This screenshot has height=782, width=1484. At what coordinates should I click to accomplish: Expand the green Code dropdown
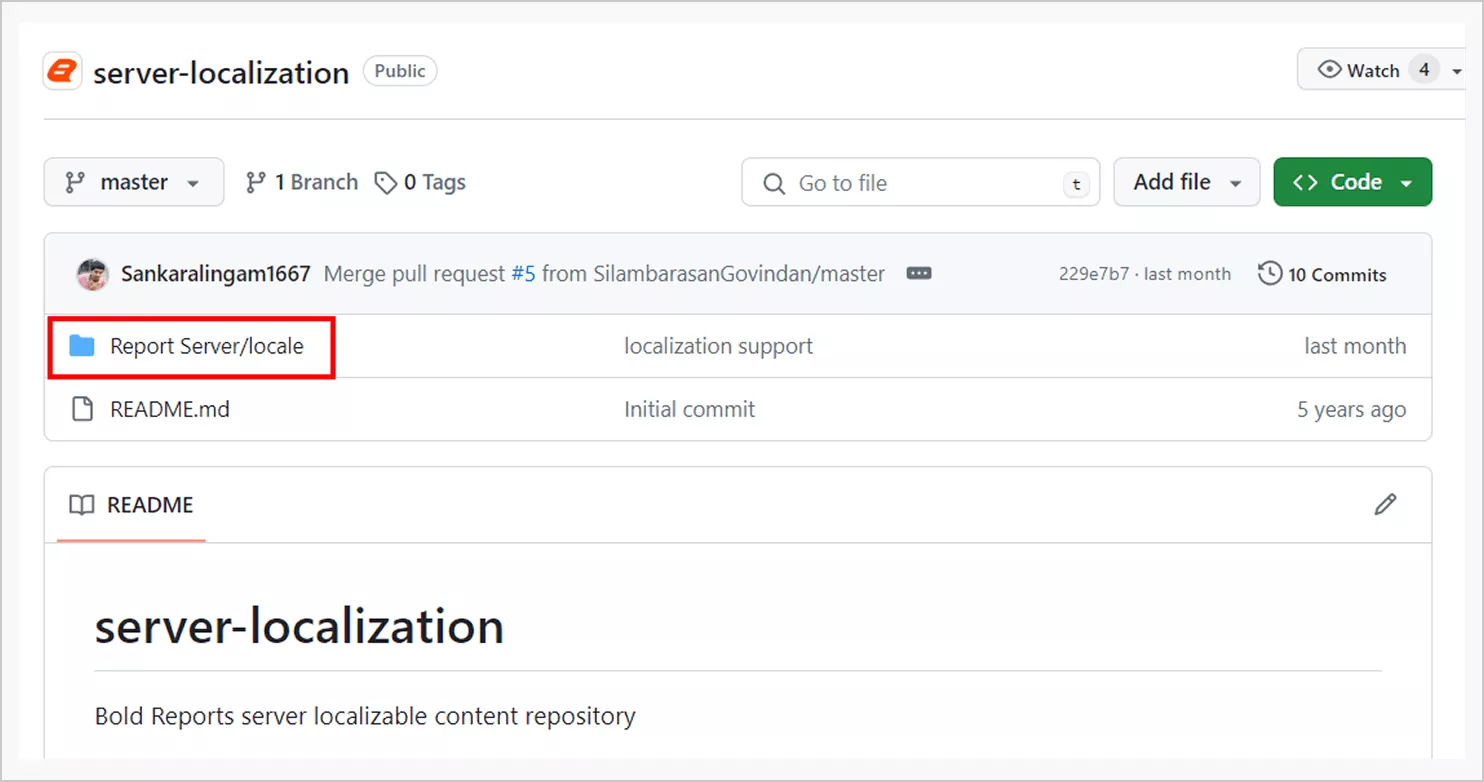[1352, 181]
